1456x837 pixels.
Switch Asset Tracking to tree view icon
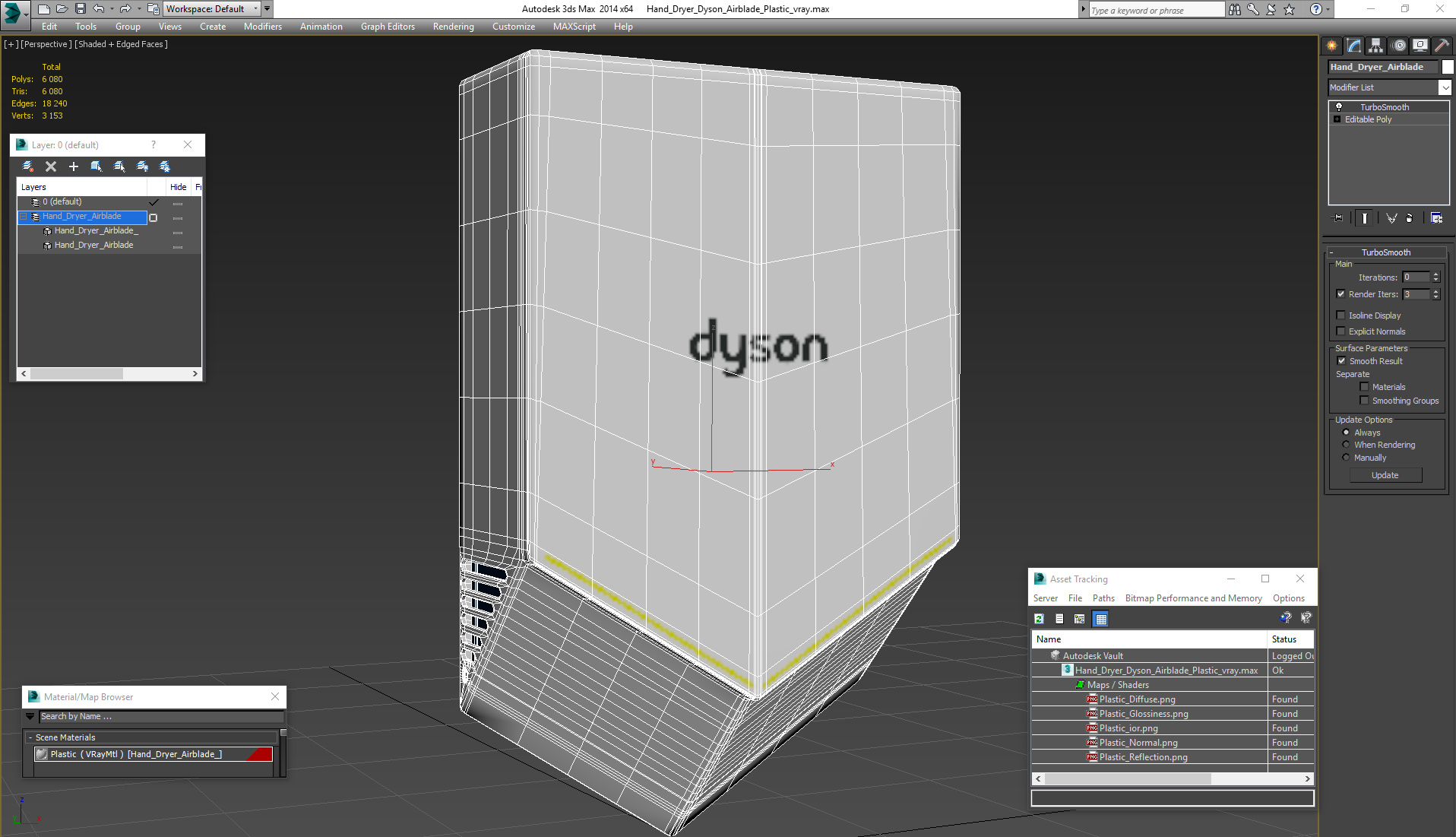click(1080, 619)
